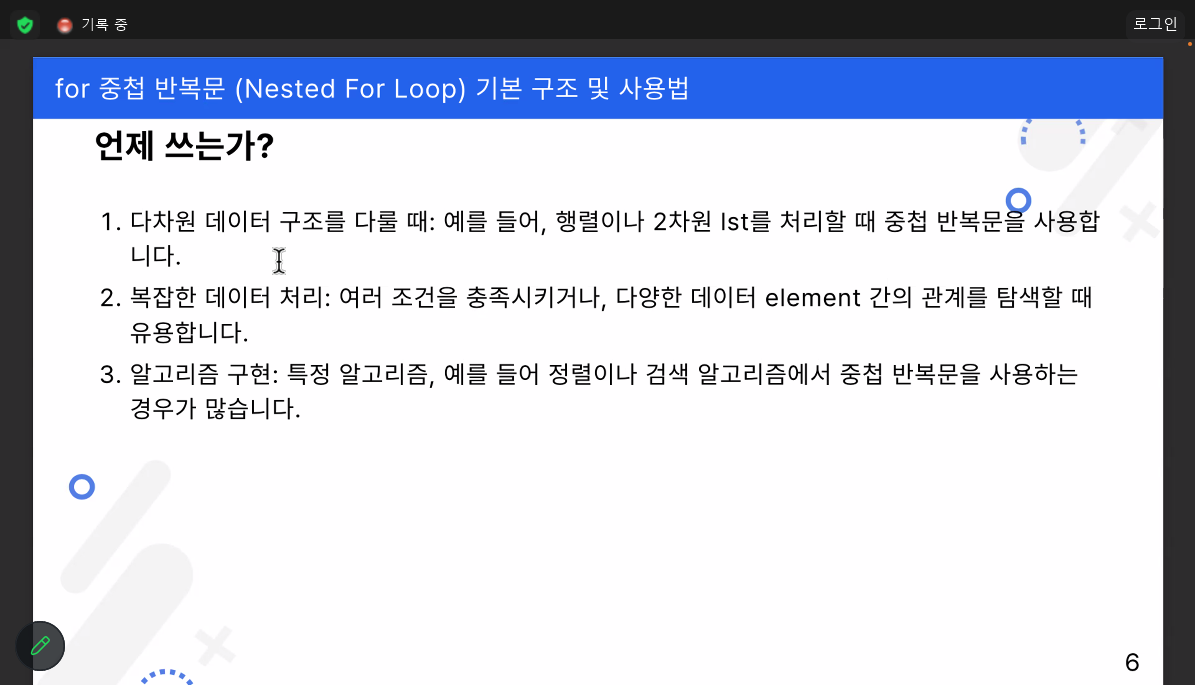
Task: Click the slide page number 6
Action: pos(1132,662)
